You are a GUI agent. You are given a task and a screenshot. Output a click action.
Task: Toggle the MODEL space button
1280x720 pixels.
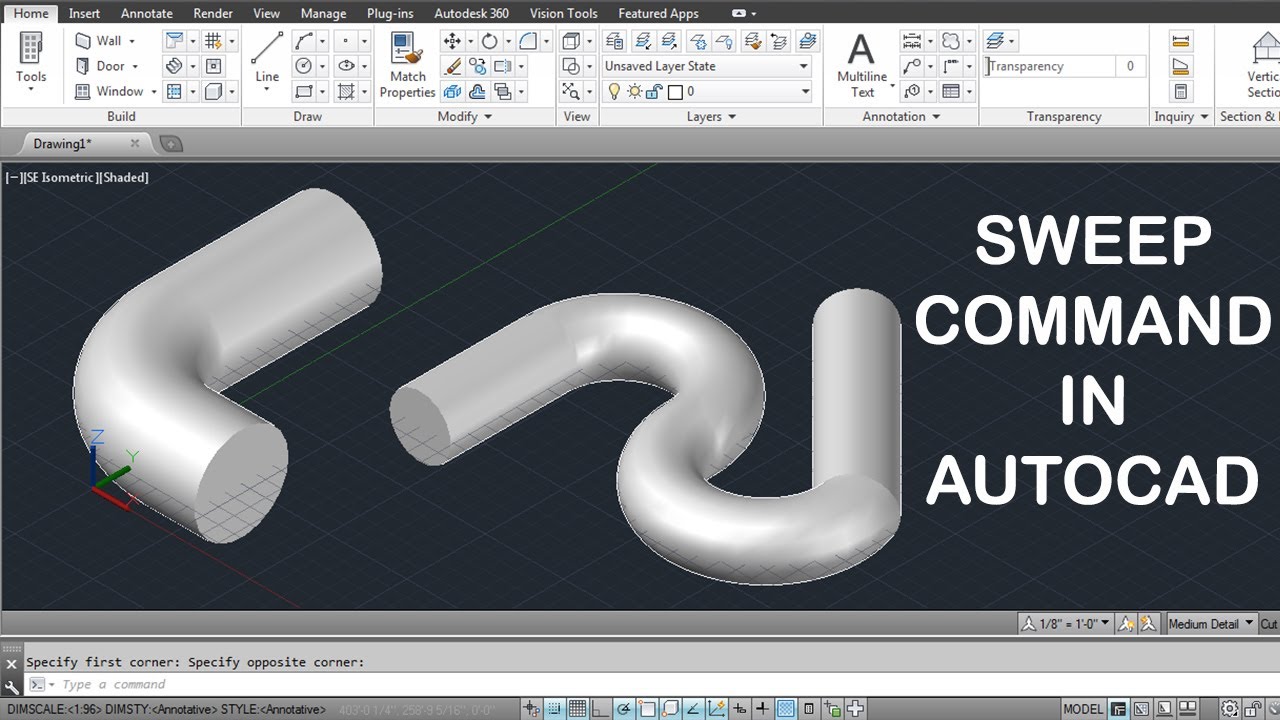click(1083, 709)
